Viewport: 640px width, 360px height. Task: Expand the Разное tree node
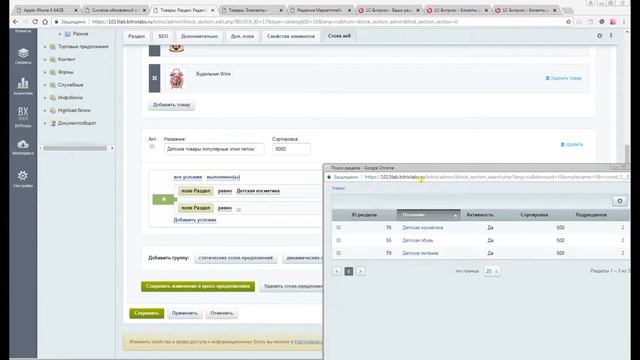coord(60,34)
